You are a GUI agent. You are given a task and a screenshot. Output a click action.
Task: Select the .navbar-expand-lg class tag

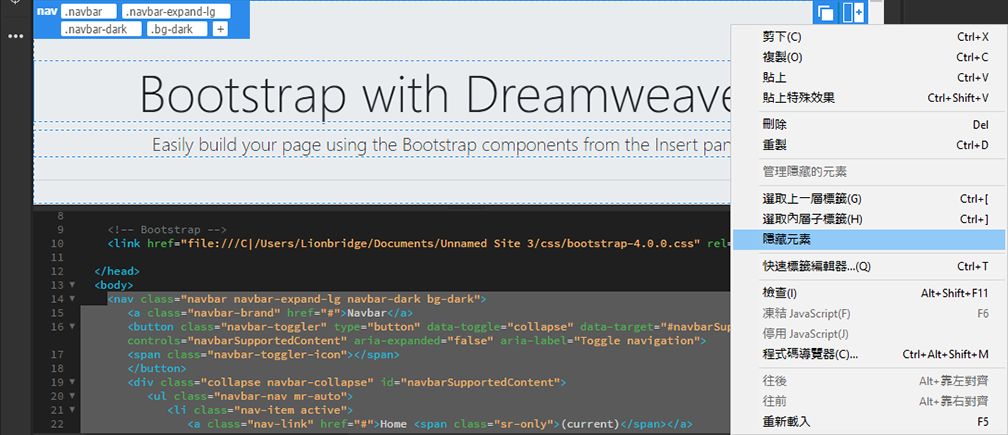point(176,12)
